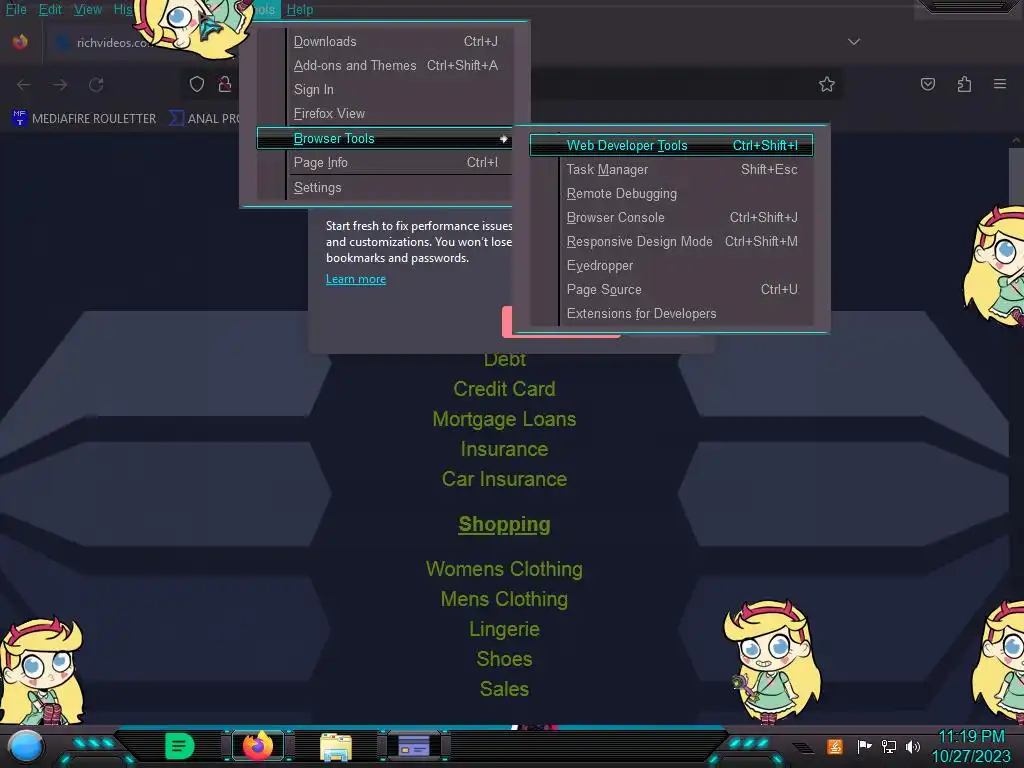Screen dimensions: 1024x768
Task: Select the Eyedropper submenu entry
Action: 671,266
